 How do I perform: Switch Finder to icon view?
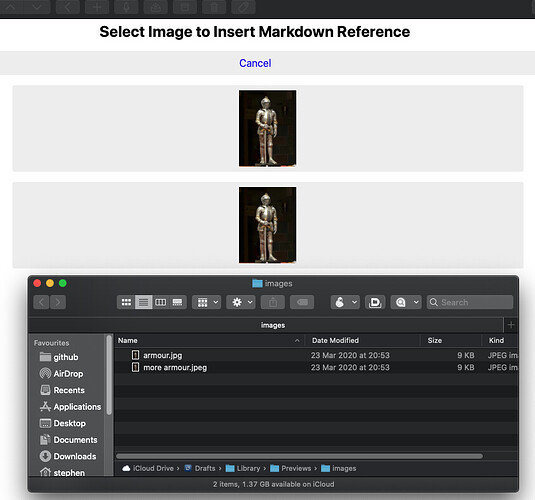(x=126, y=302)
